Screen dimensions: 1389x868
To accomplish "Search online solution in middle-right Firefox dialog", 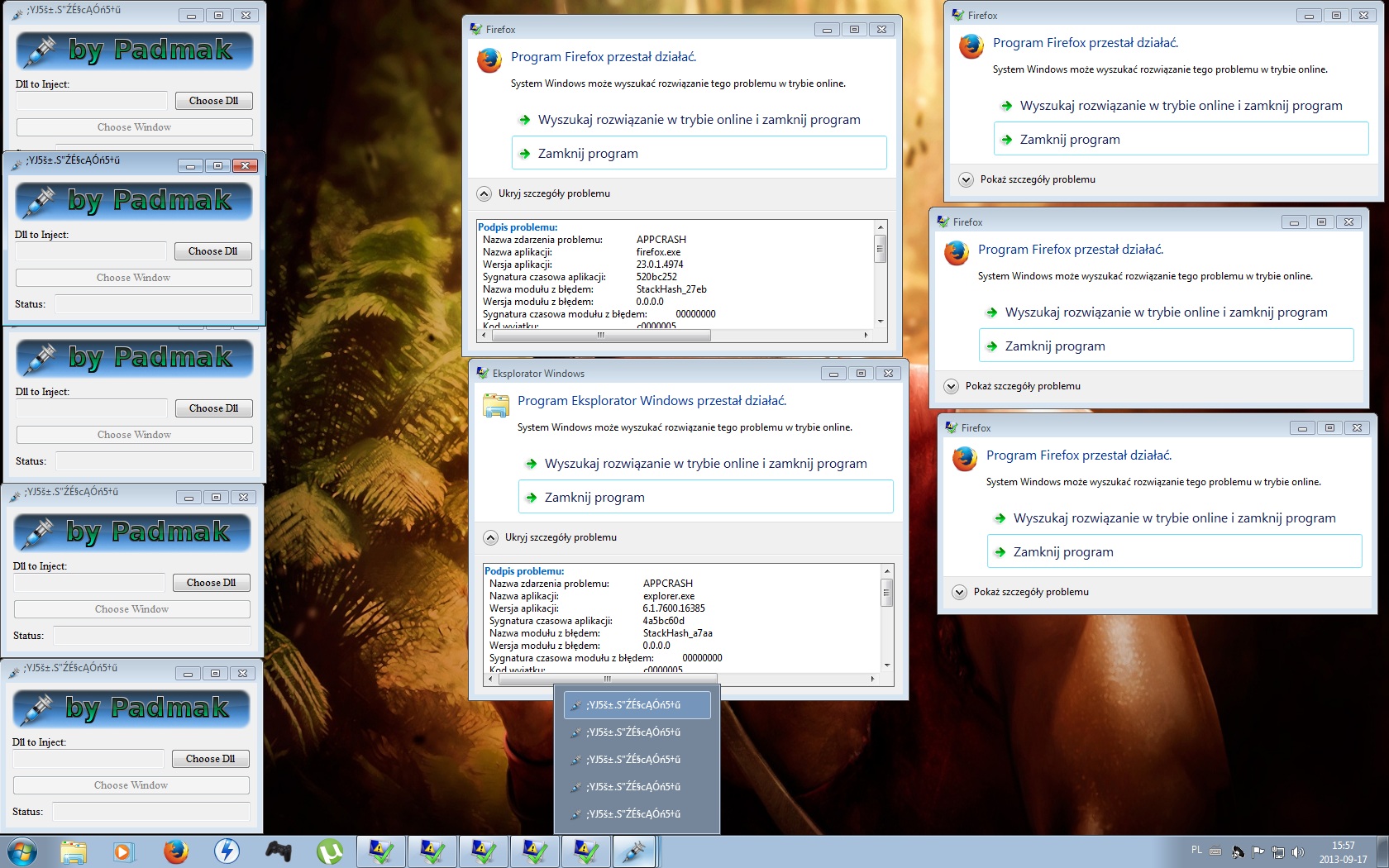I will [1167, 312].
